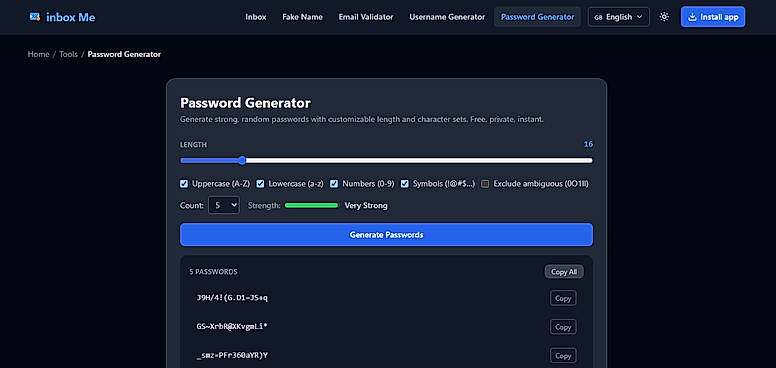Copy the password GS~XrbR@XKvgmLi*
The image size is (776, 368).
point(563,327)
